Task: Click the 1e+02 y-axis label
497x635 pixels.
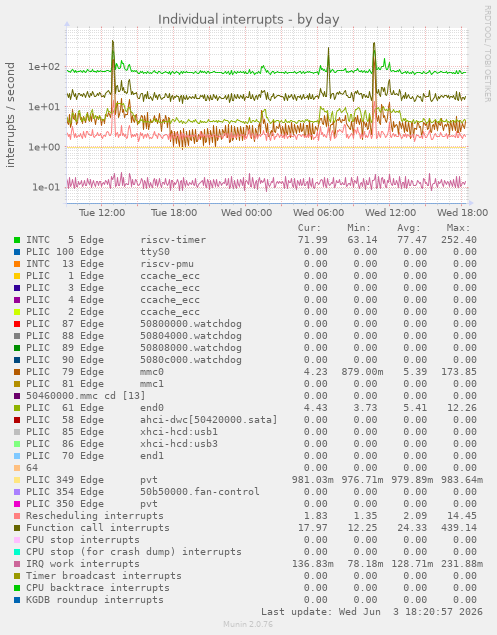Action: [44, 66]
